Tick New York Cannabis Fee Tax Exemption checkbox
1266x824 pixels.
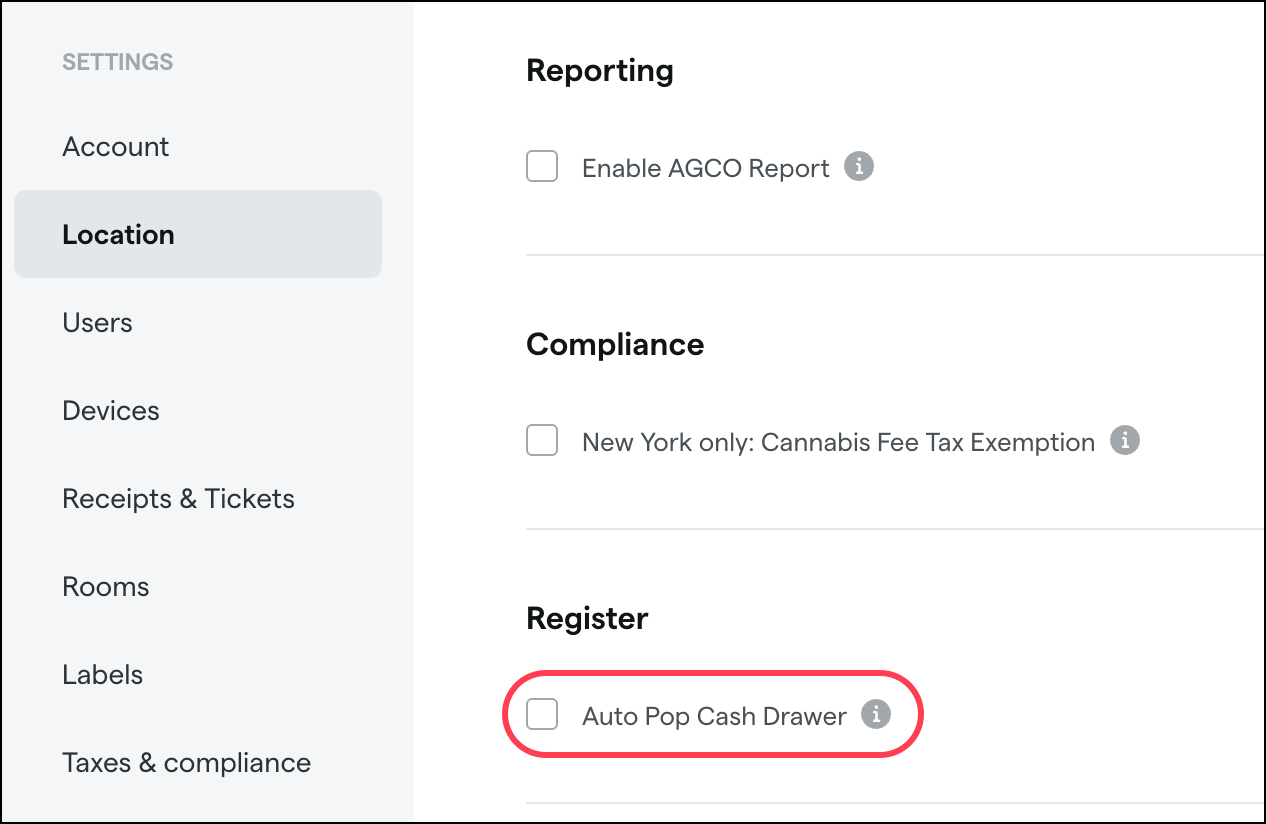pos(542,440)
